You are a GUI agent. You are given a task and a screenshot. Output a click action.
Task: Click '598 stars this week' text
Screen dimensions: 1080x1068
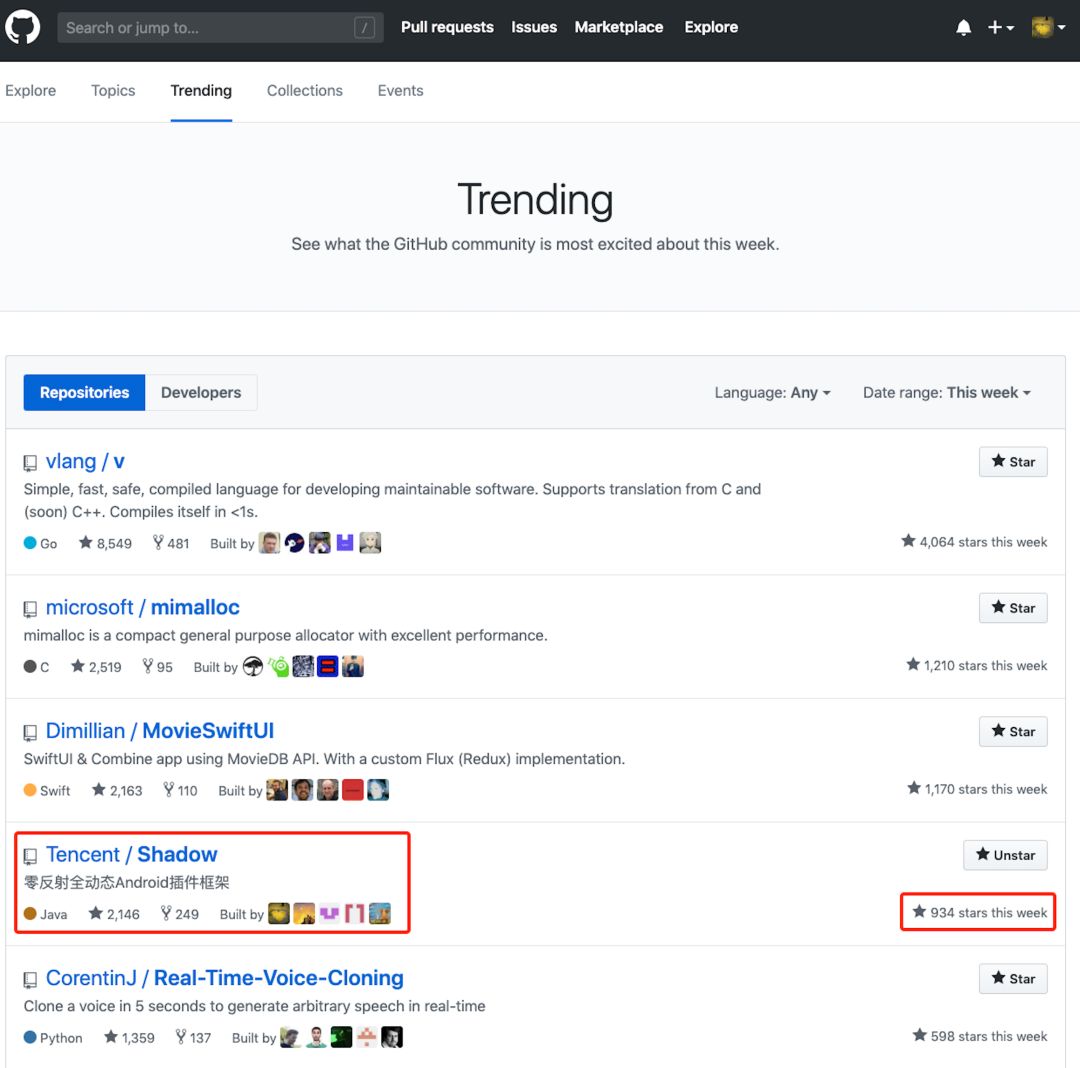pyautogui.click(x=979, y=1036)
